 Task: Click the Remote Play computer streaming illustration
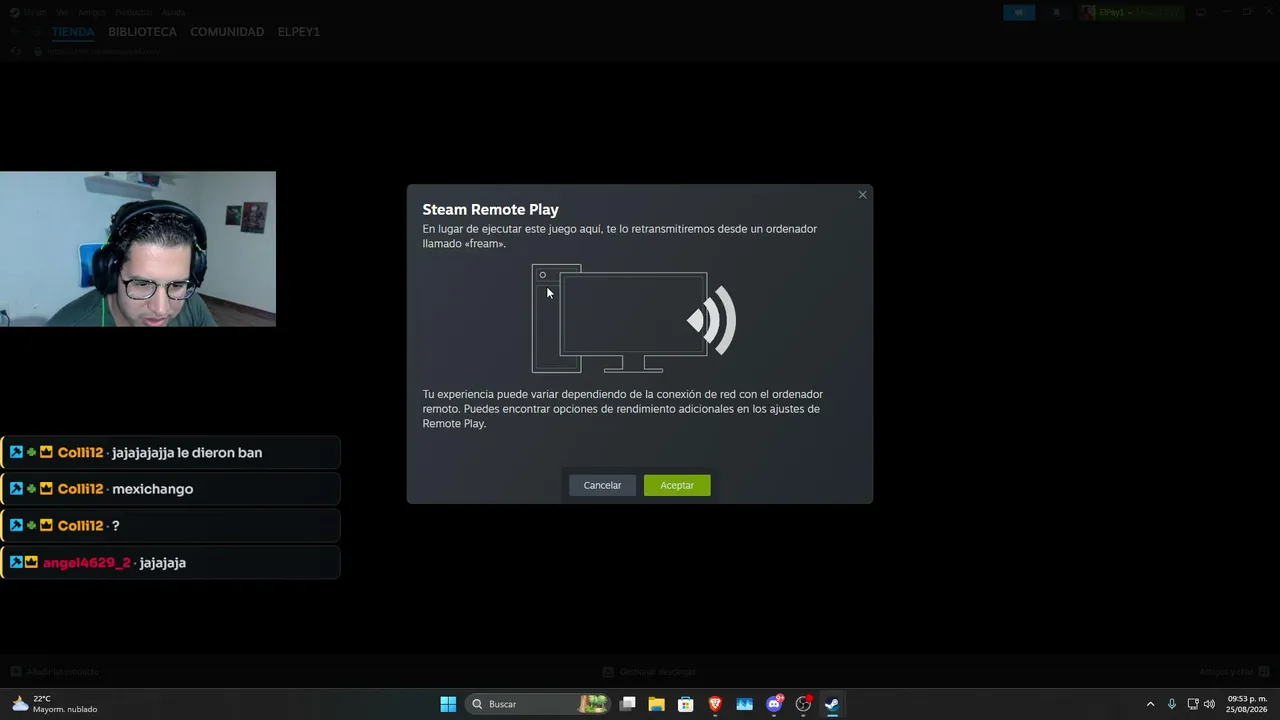point(634,318)
